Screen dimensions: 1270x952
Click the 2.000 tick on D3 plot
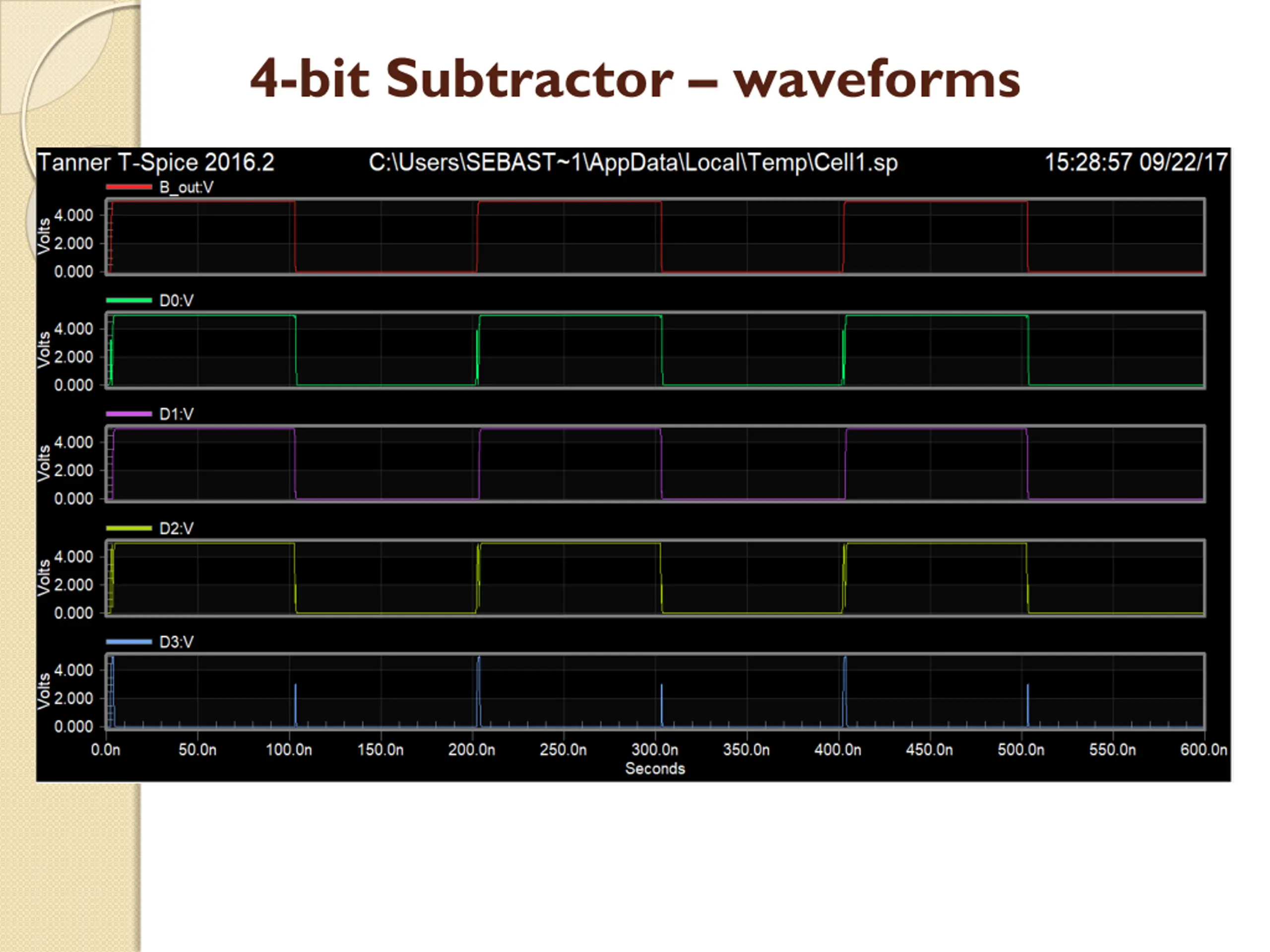[x=73, y=699]
